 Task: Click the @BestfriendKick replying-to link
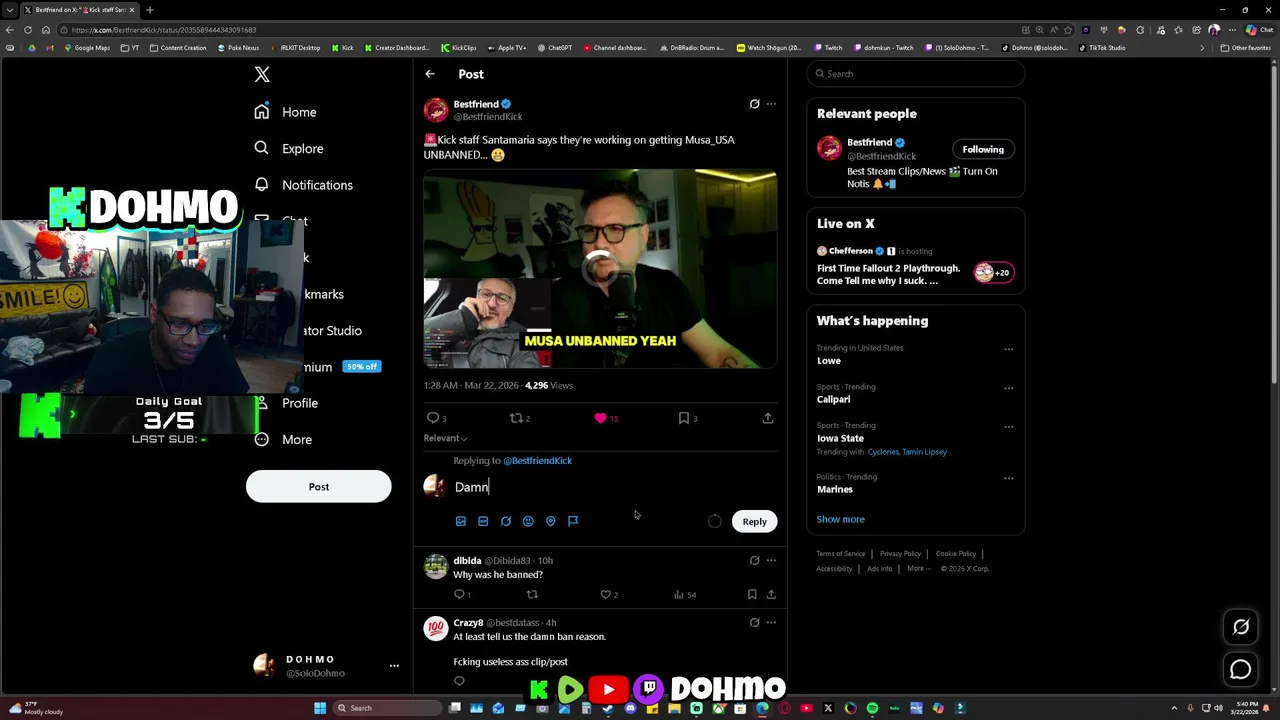pyautogui.click(x=537, y=461)
